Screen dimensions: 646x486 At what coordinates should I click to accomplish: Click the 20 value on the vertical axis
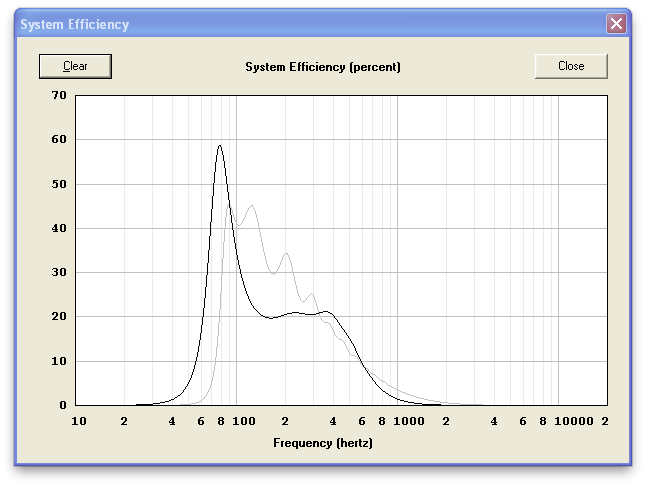click(x=59, y=316)
